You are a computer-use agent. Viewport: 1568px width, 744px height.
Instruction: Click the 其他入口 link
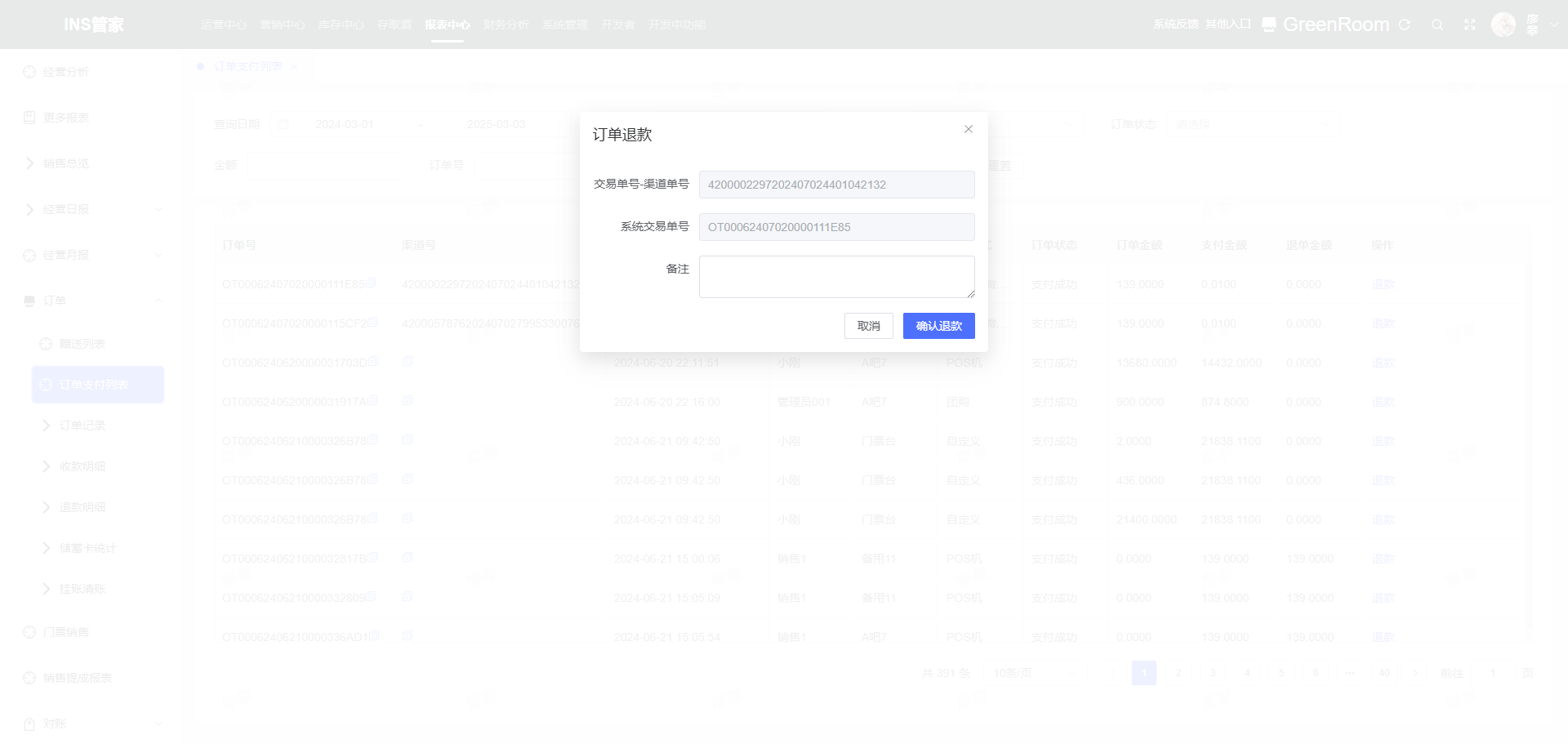point(1228,25)
